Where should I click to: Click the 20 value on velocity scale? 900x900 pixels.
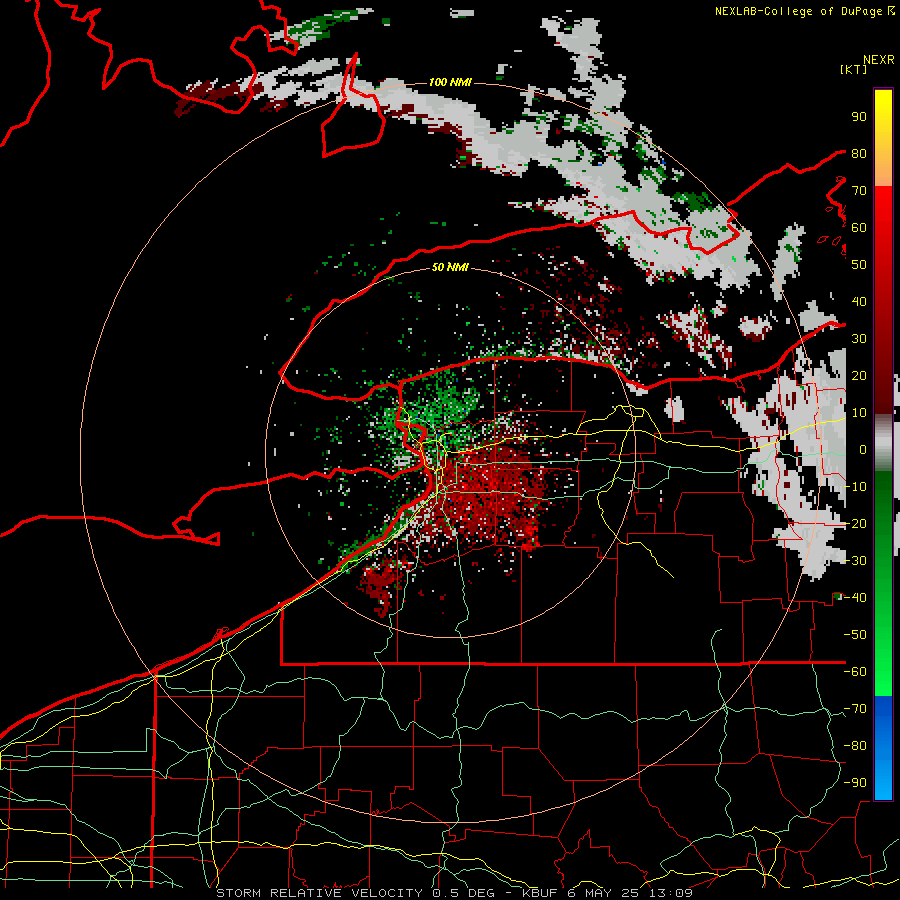click(x=859, y=375)
